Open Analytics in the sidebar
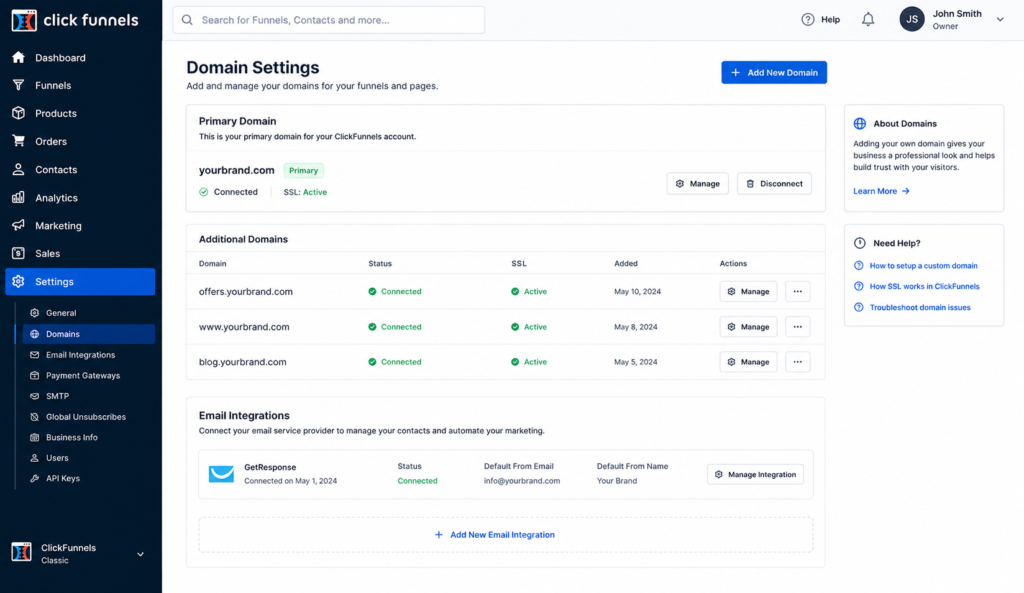The height and width of the screenshot is (593, 1024). (x=80, y=198)
